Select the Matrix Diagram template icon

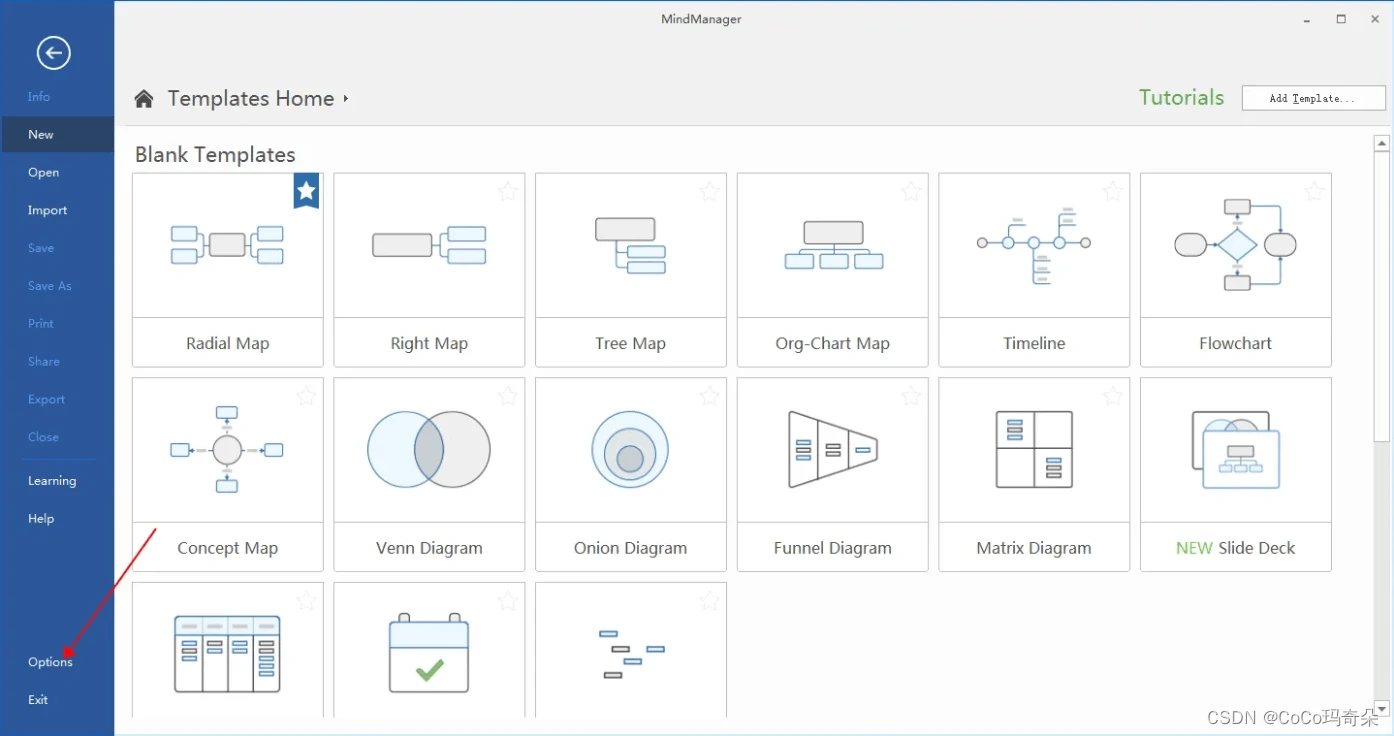1034,449
